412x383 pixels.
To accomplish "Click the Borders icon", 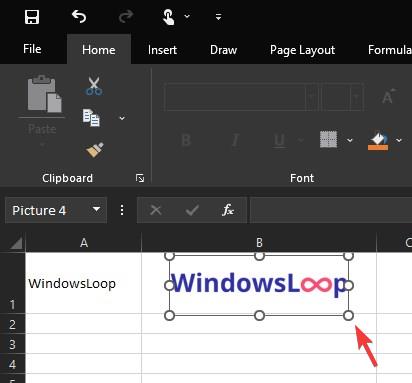I will (x=329, y=139).
